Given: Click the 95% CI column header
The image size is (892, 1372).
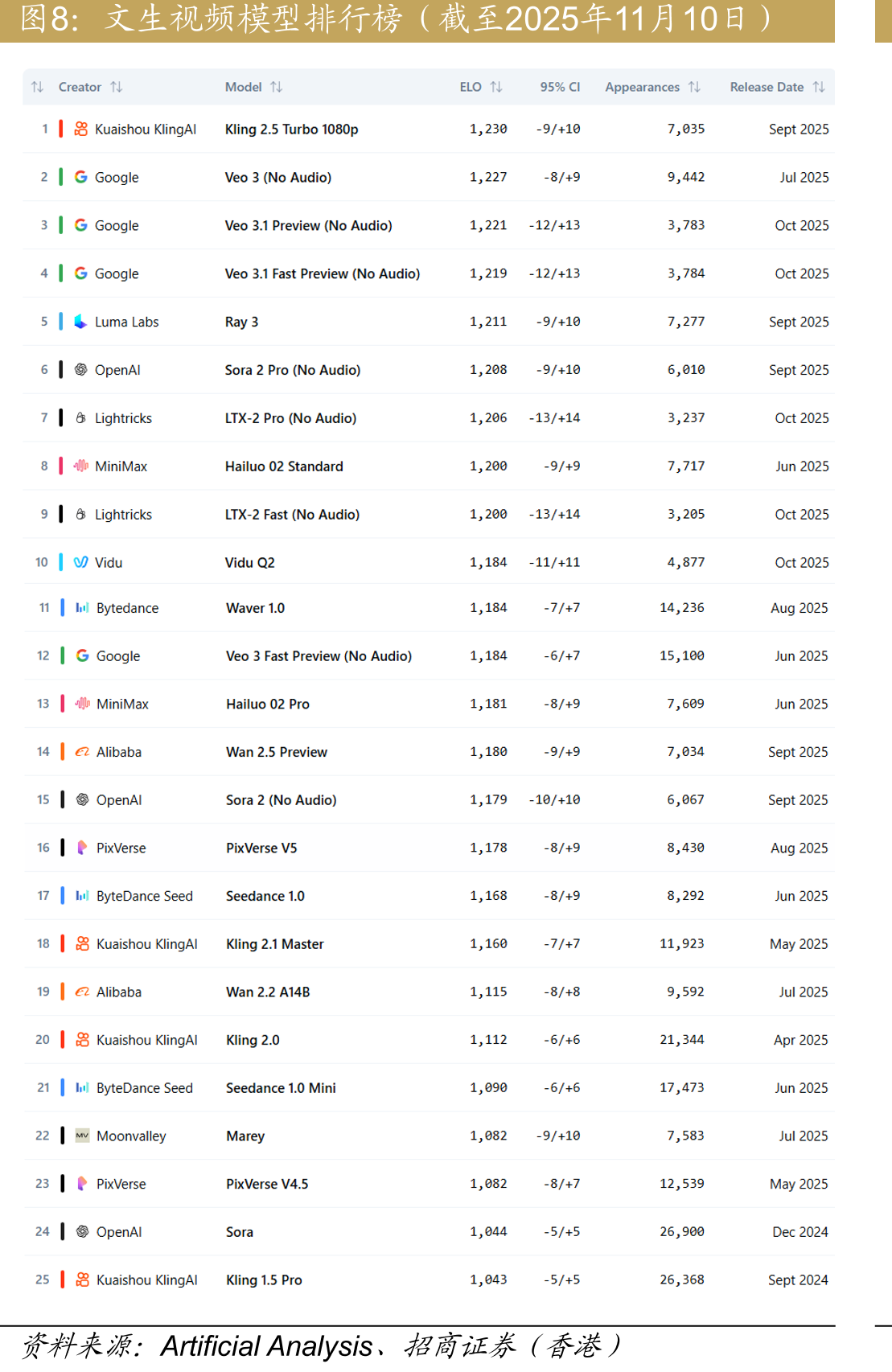Looking at the screenshot, I should [560, 87].
